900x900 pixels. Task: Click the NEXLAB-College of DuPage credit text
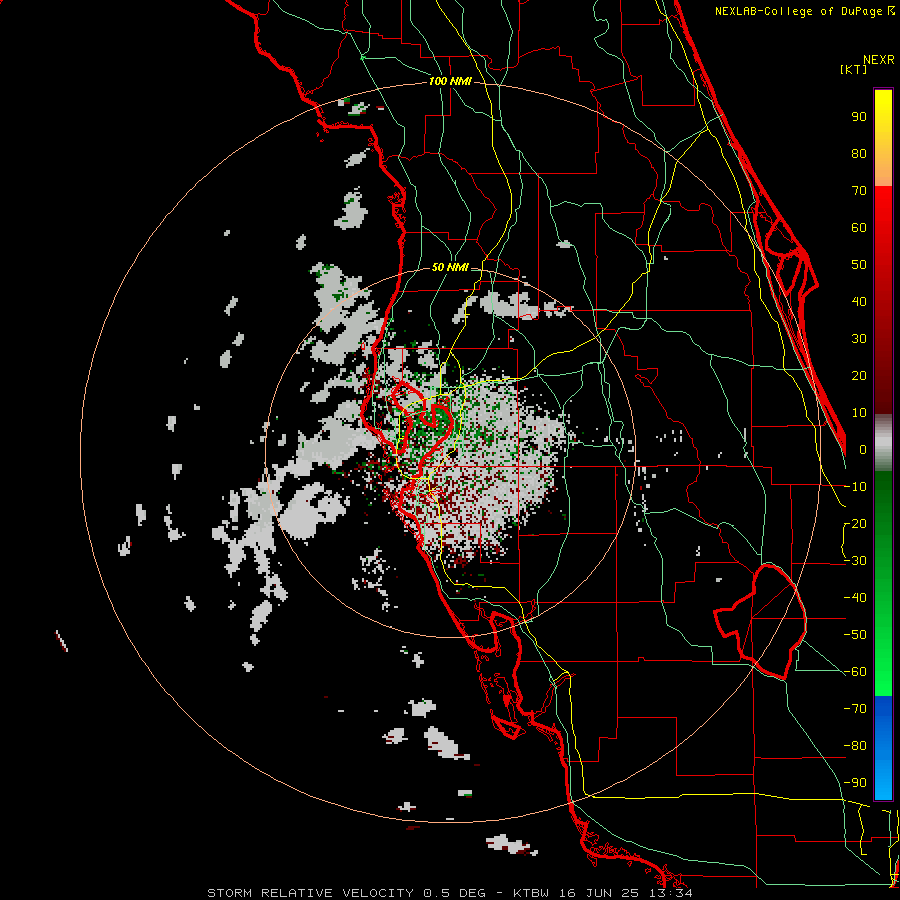click(799, 11)
